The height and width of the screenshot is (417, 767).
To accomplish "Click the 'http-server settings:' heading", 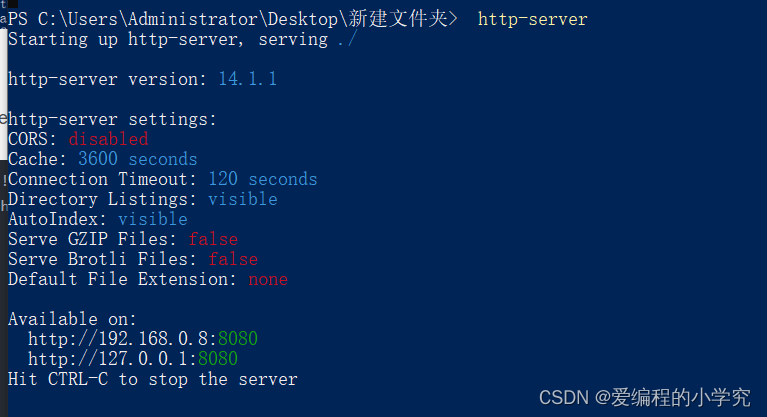I will click(x=113, y=119).
